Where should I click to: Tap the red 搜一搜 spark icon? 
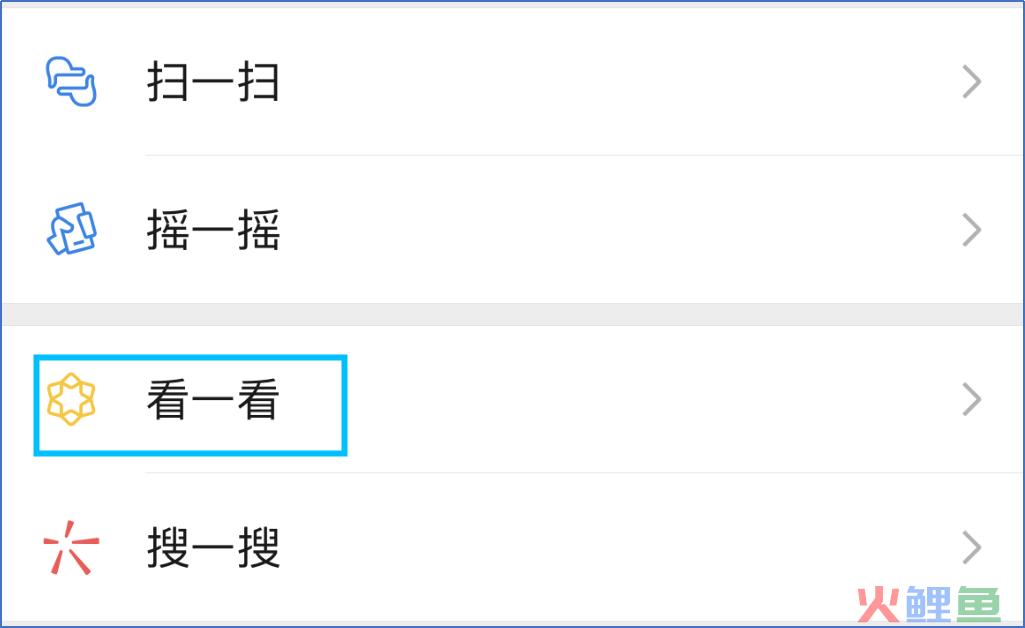[x=71, y=548]
